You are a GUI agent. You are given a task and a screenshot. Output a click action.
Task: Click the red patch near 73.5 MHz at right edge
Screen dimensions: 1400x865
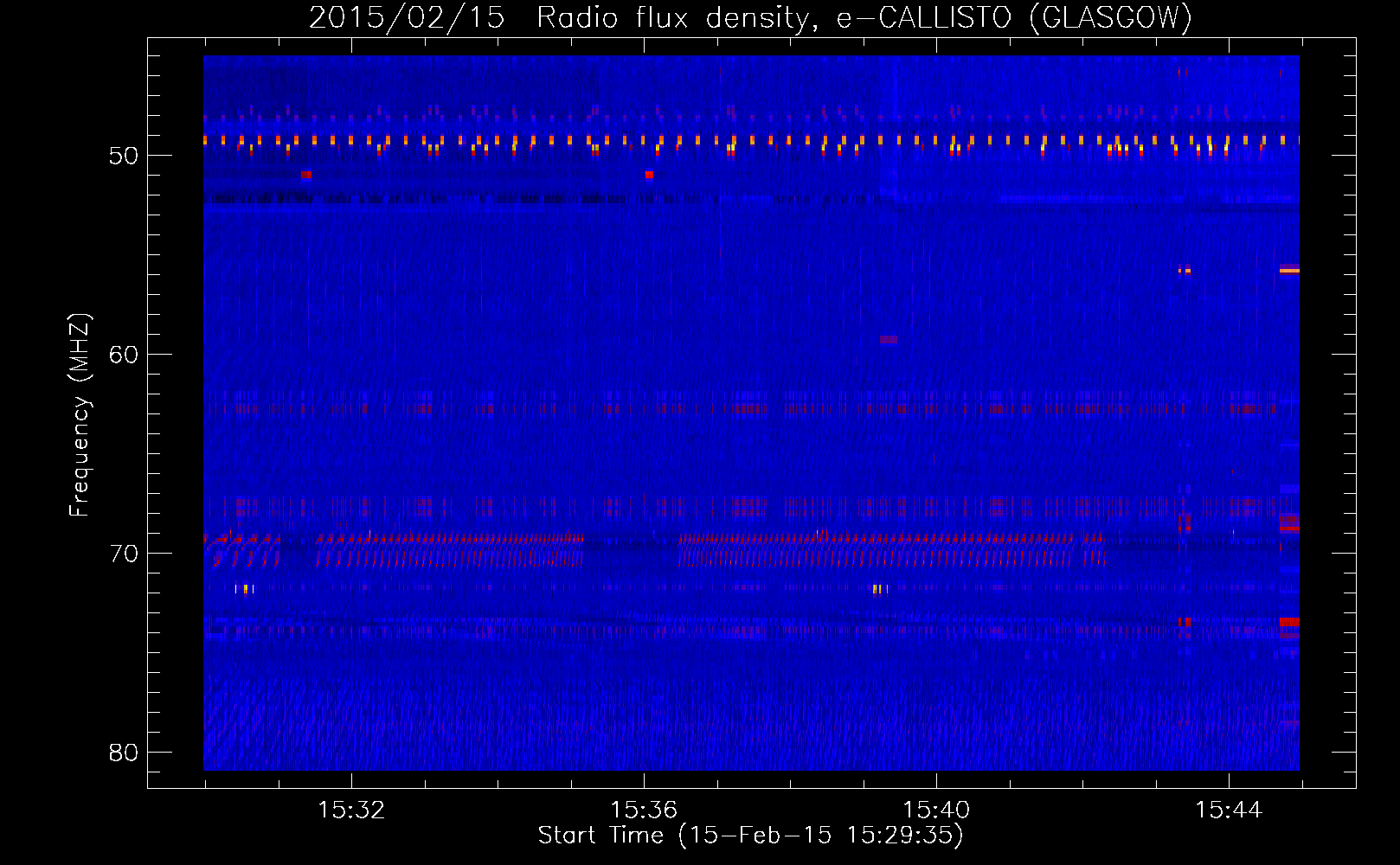click(1289, 622)
